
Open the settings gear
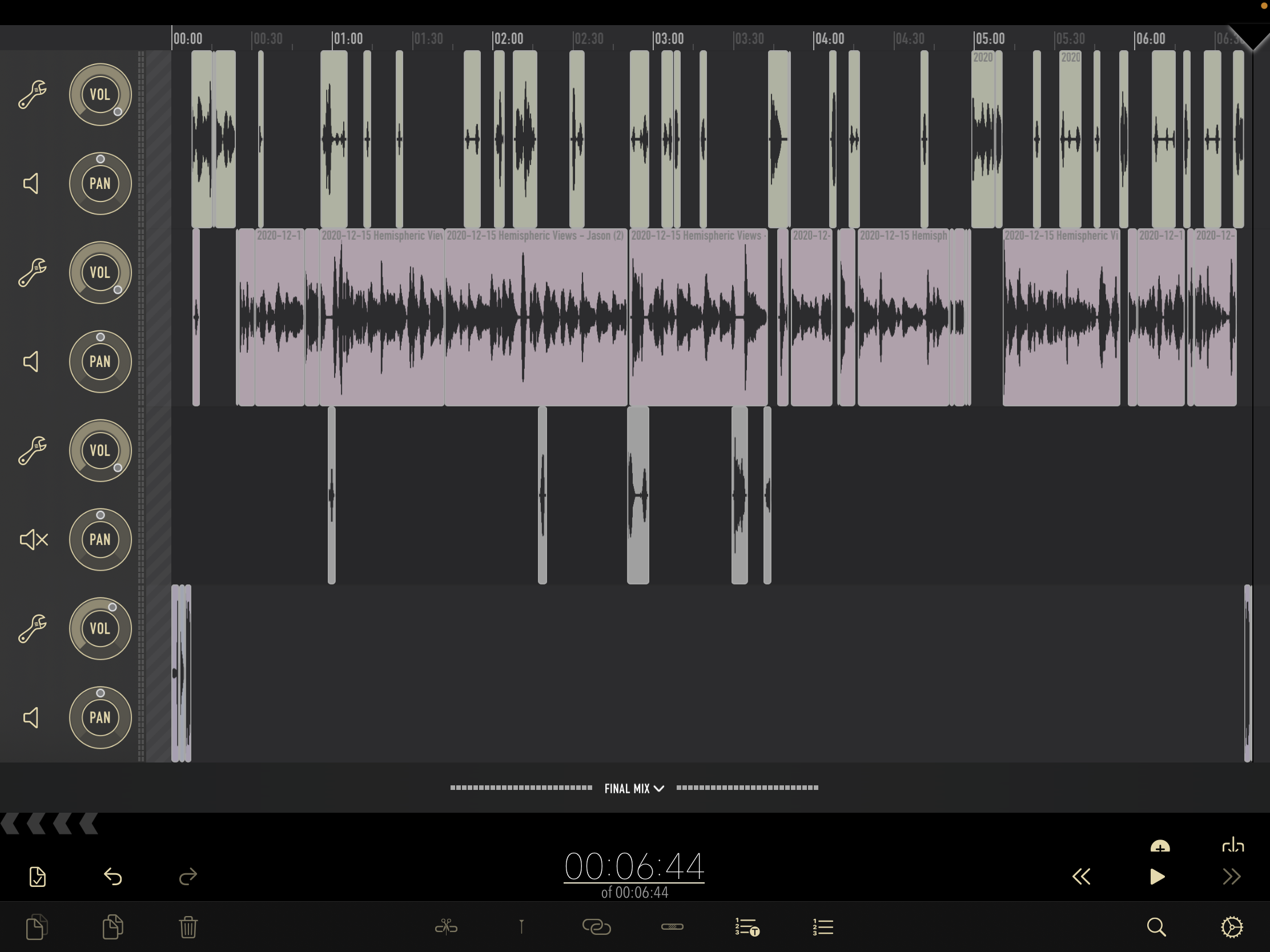(1232, 927)
